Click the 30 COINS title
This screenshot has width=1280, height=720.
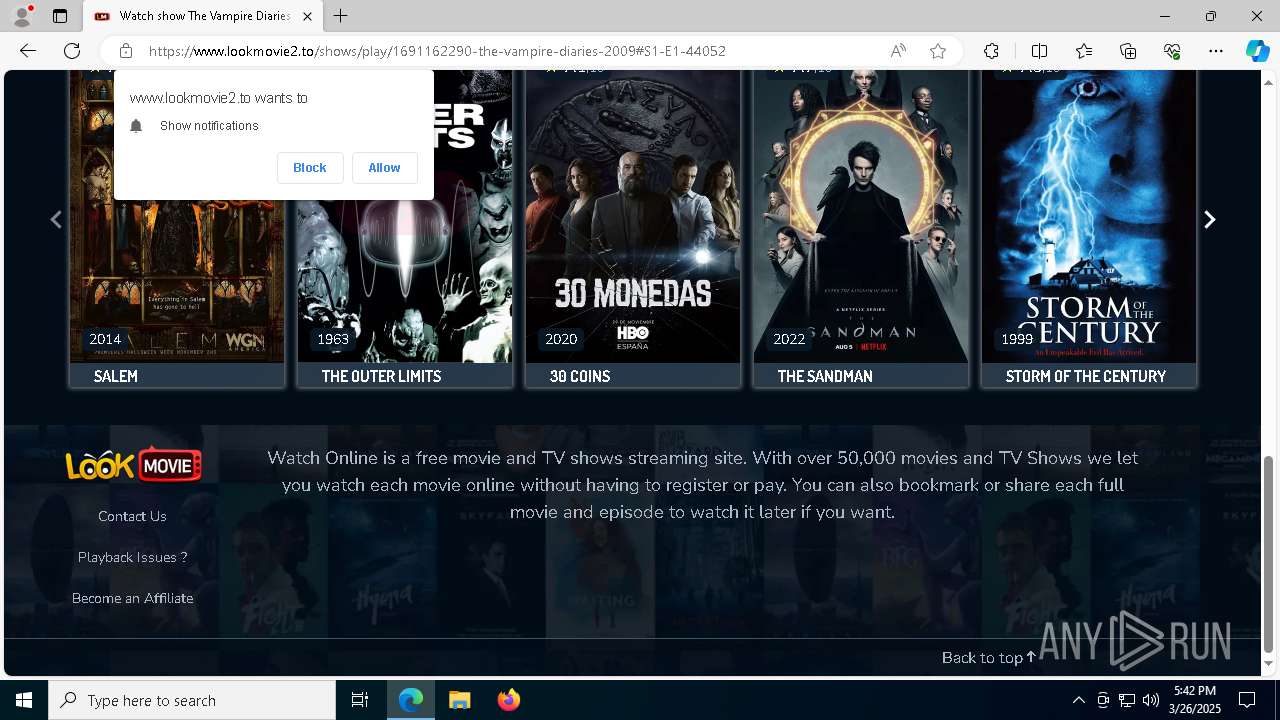580,376
